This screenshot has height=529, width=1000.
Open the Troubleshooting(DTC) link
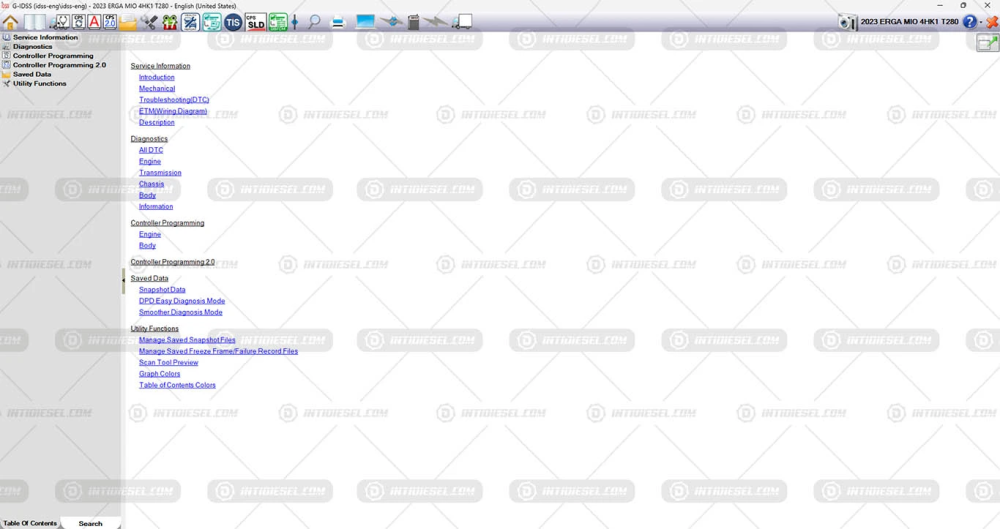point(174,100)
